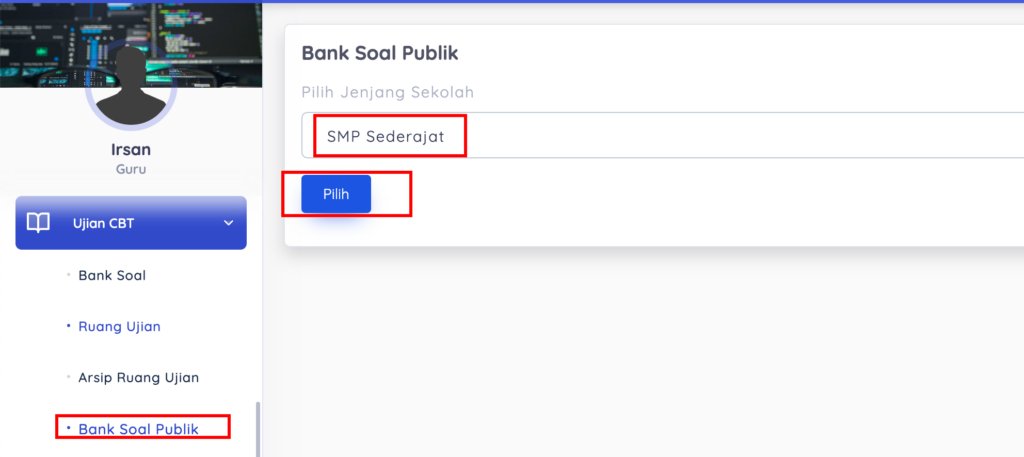Click the open book icon beside Ujian CBT
The width and height of the screenshot is (1024, 457).
(x=38, y=223)
